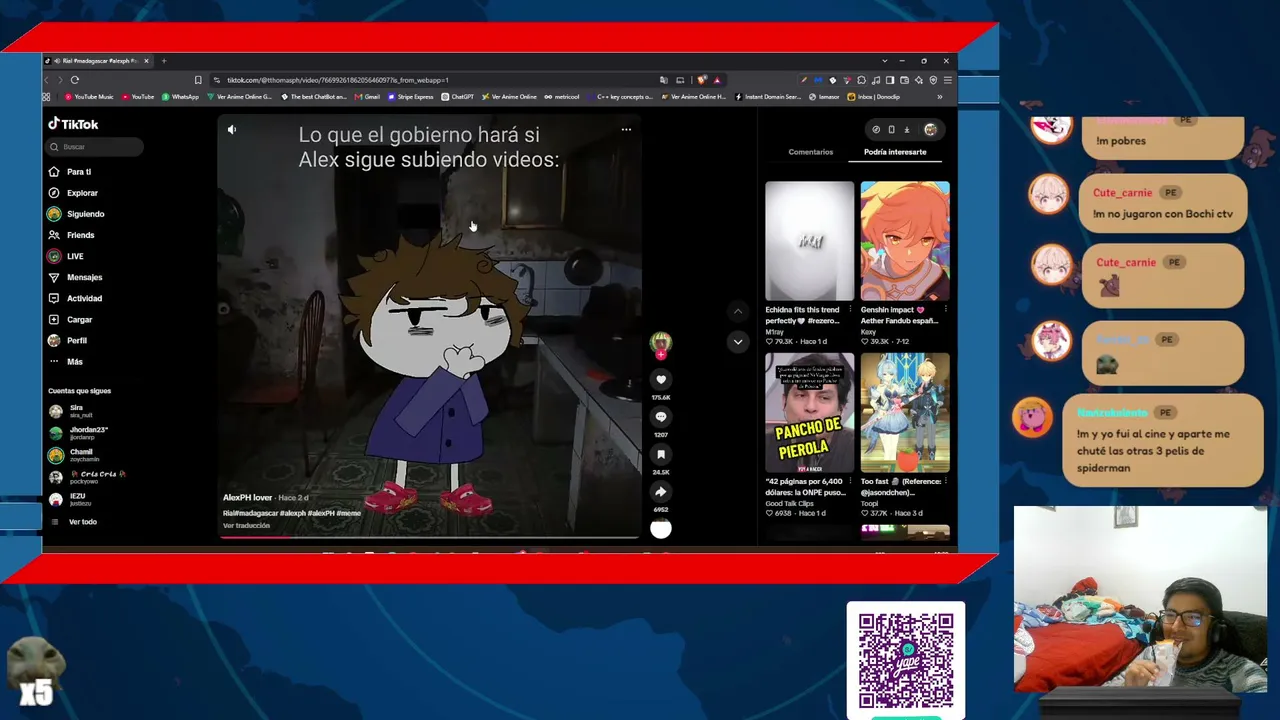The image size is (1280, 720).
Task: Open the Friends section
Action: pyautogui.click(x=71, y=235)
